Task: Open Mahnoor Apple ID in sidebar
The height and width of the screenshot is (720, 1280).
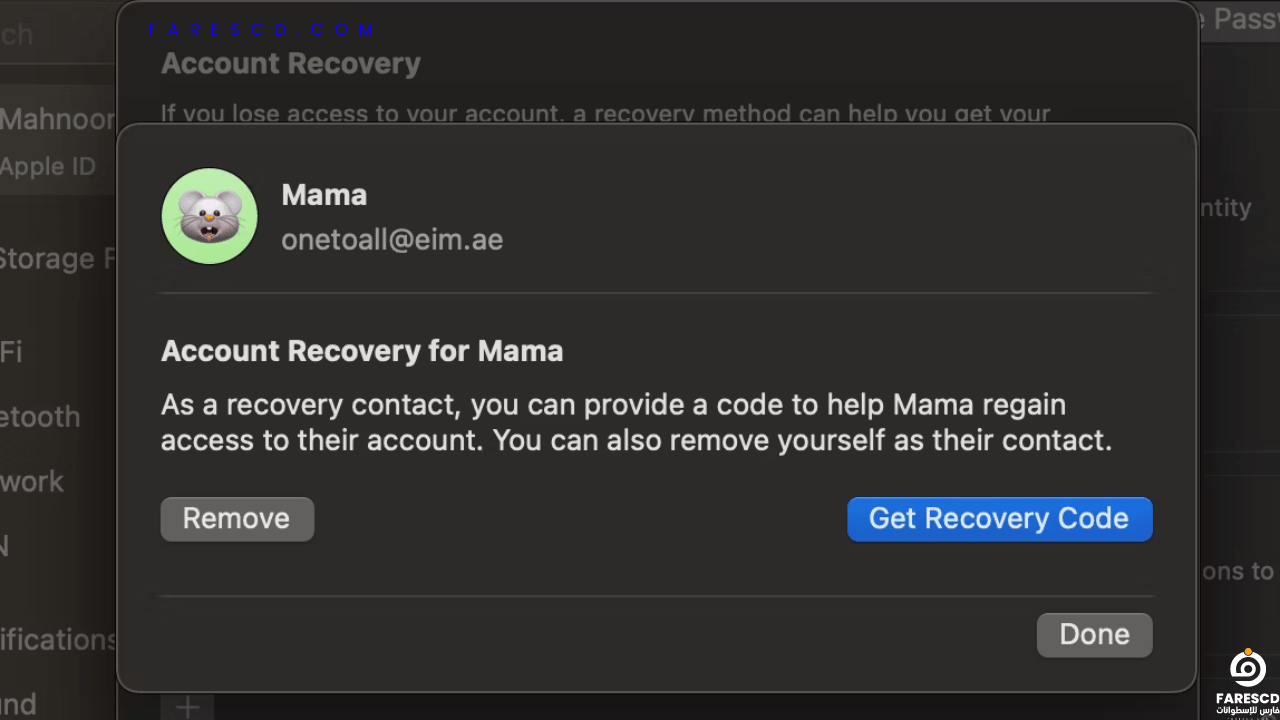Action: point(58,141)
